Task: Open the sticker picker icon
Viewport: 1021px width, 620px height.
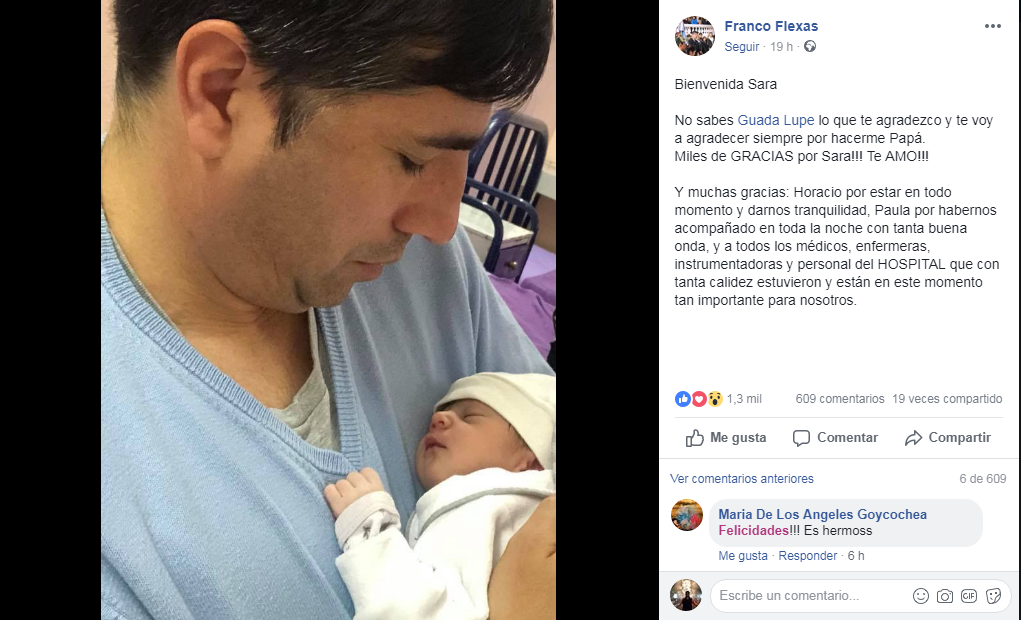Action: 993,595
